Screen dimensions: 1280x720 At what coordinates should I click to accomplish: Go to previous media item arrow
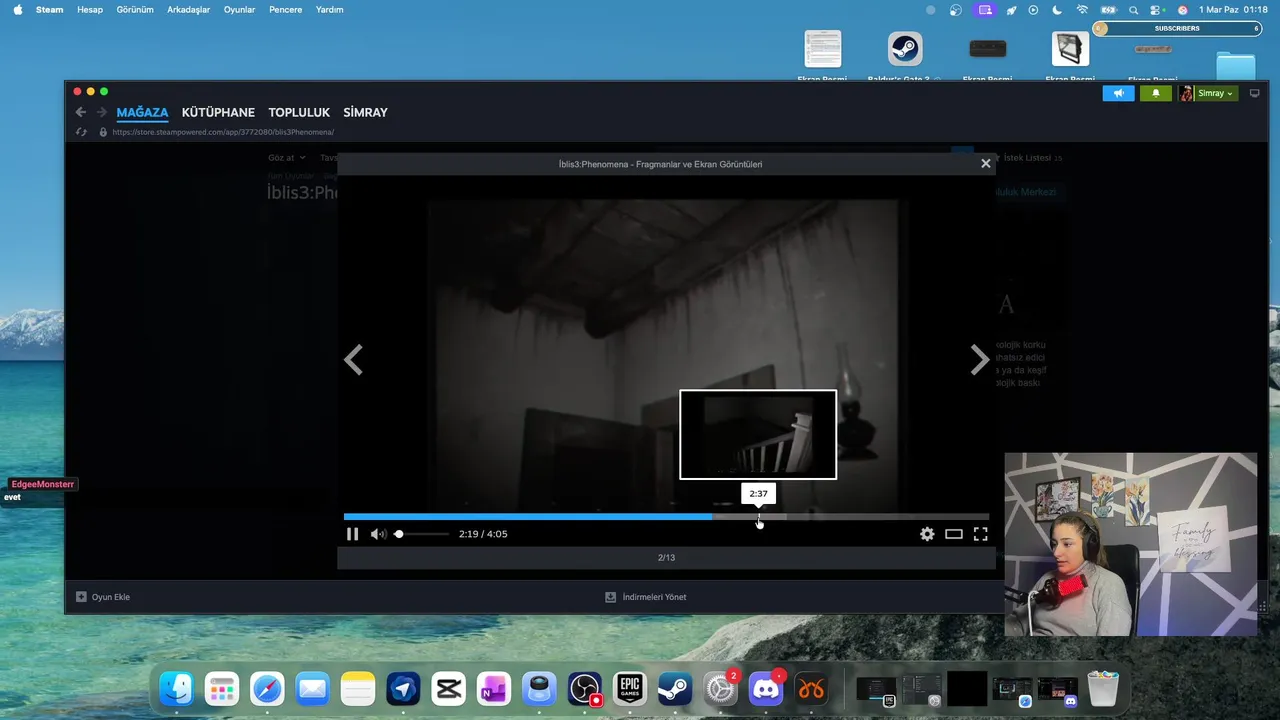coord(353,360)
